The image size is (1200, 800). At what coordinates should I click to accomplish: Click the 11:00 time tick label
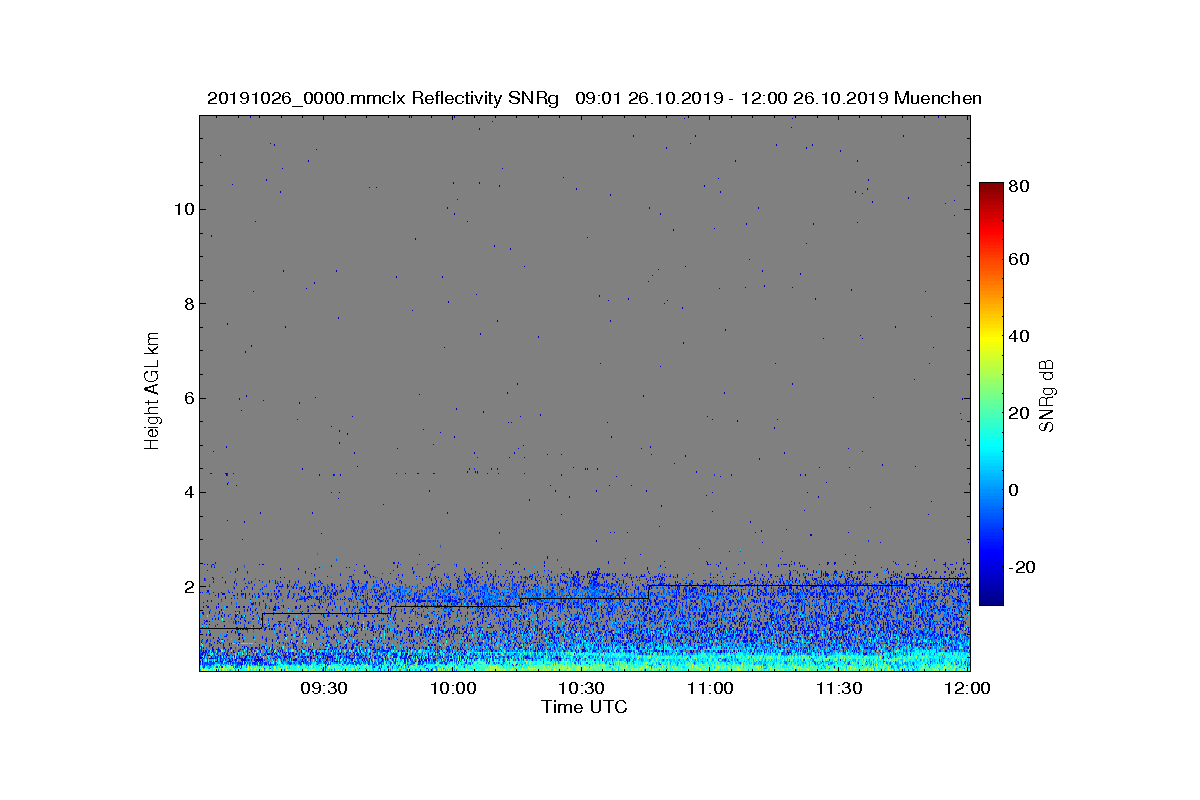point(710,688)
